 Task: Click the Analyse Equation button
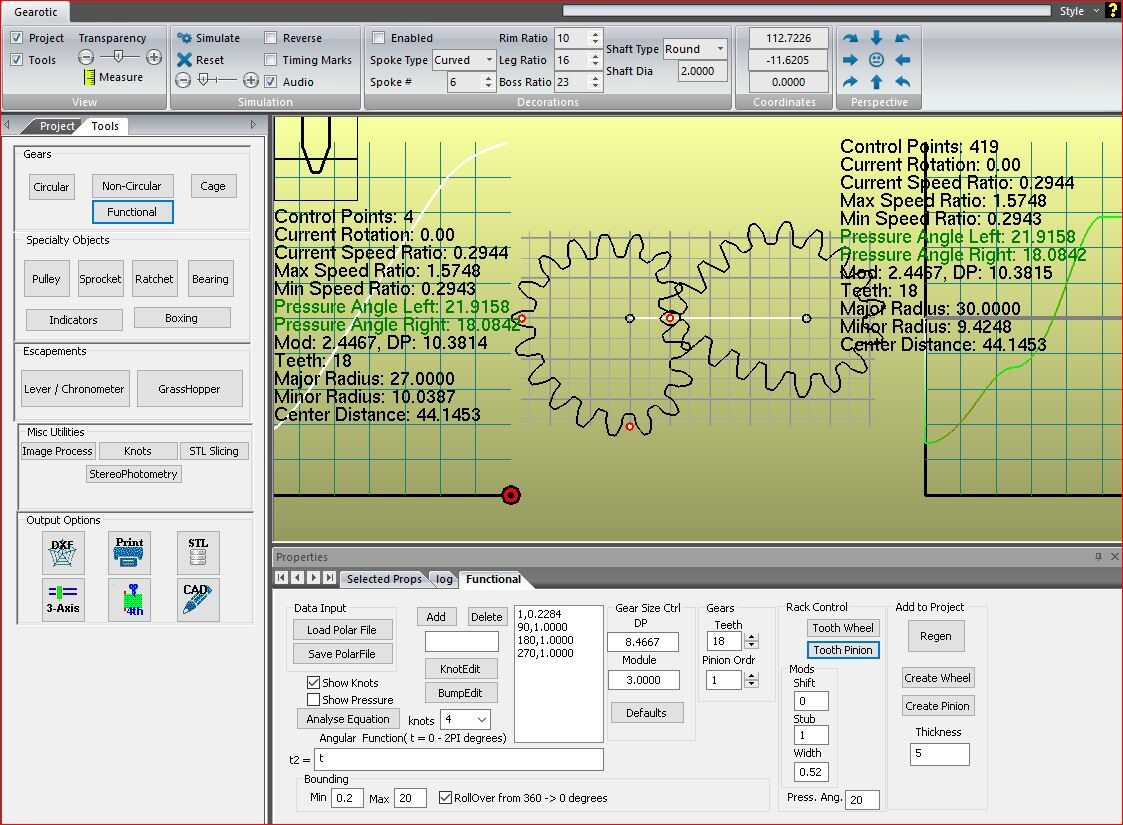click(348, 719)
